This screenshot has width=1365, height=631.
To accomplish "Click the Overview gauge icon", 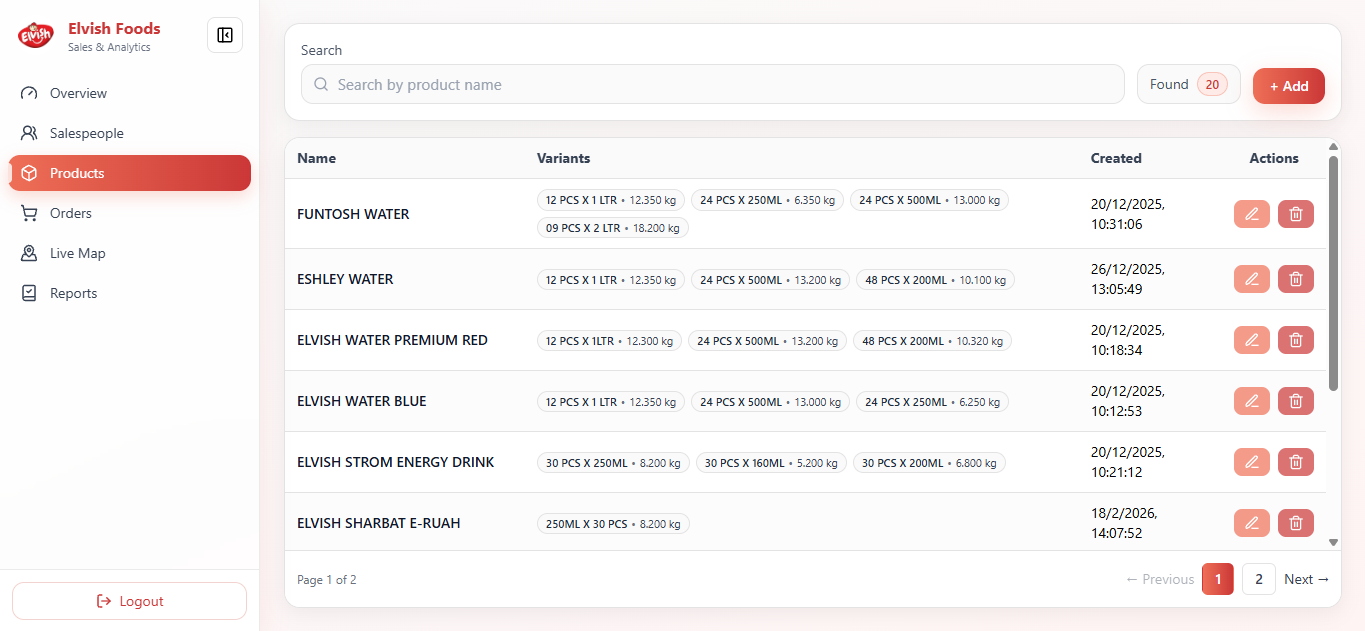I will coord(29,93).
